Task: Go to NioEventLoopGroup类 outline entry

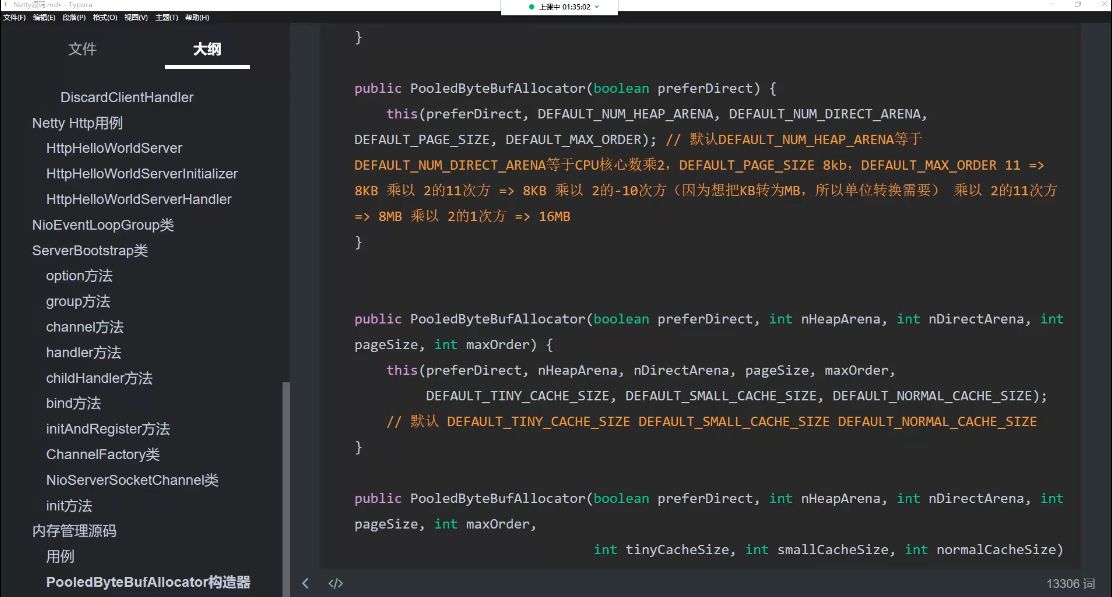Action: [103, 225]
